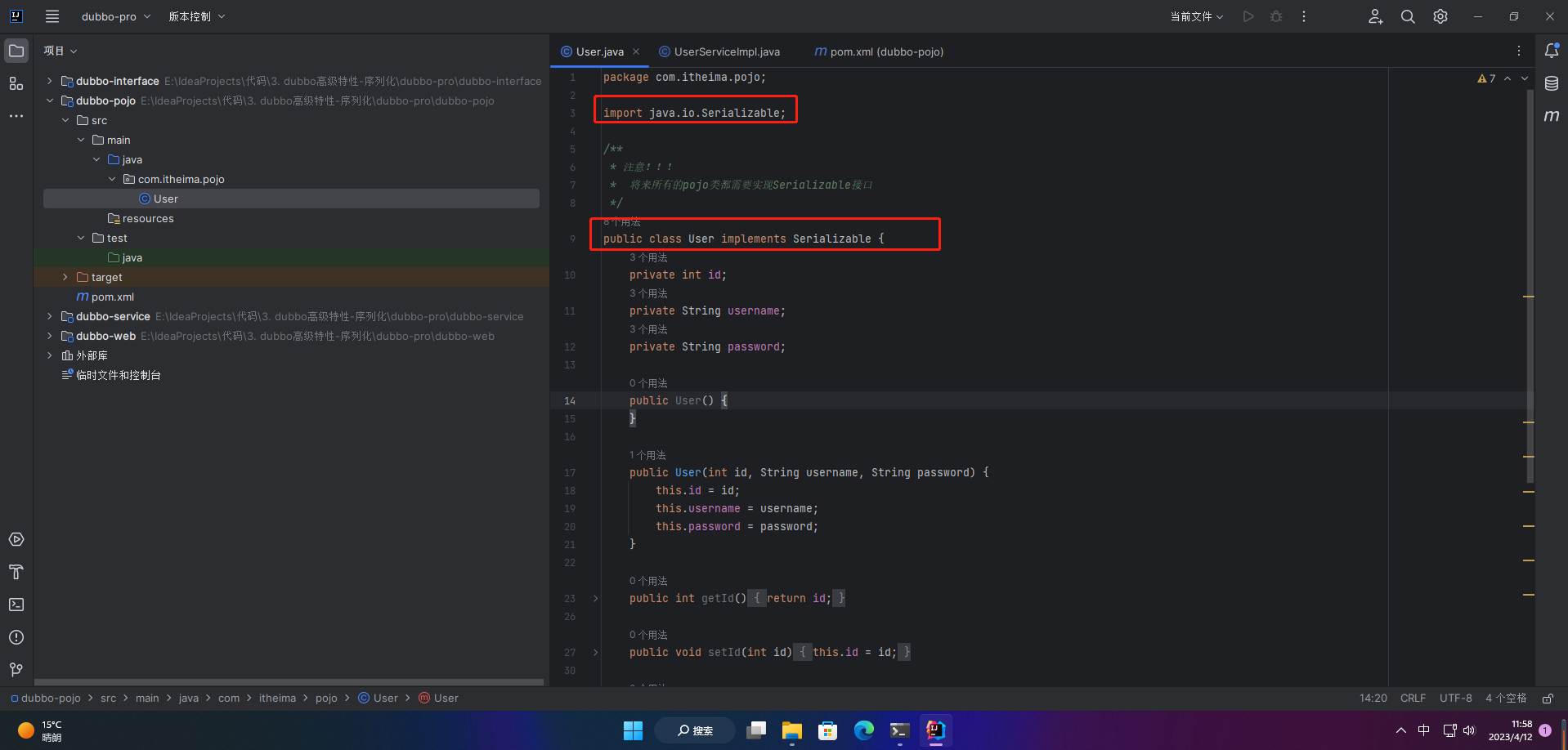1568x750 pixels.
Task: Open the main hamburger menu
Action: tap(52, 16)
